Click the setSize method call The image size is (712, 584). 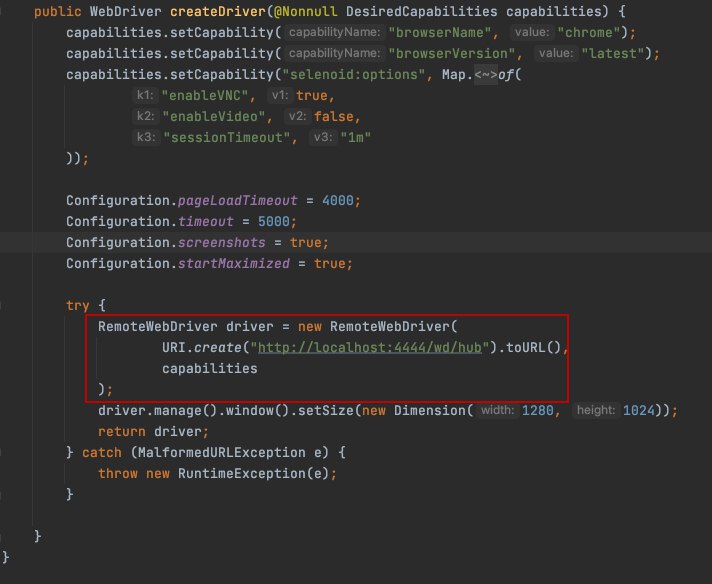(326, 411)
